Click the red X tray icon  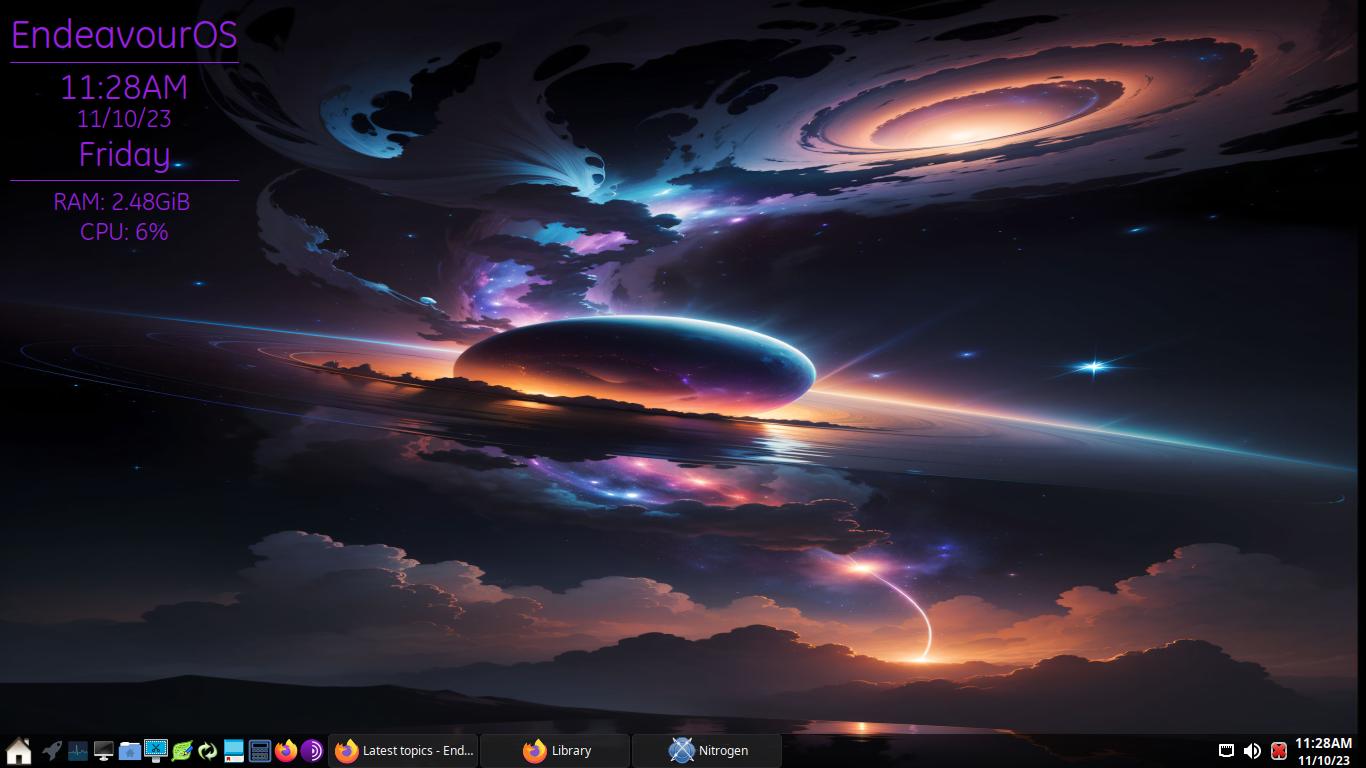click(x=1278, y=750)
